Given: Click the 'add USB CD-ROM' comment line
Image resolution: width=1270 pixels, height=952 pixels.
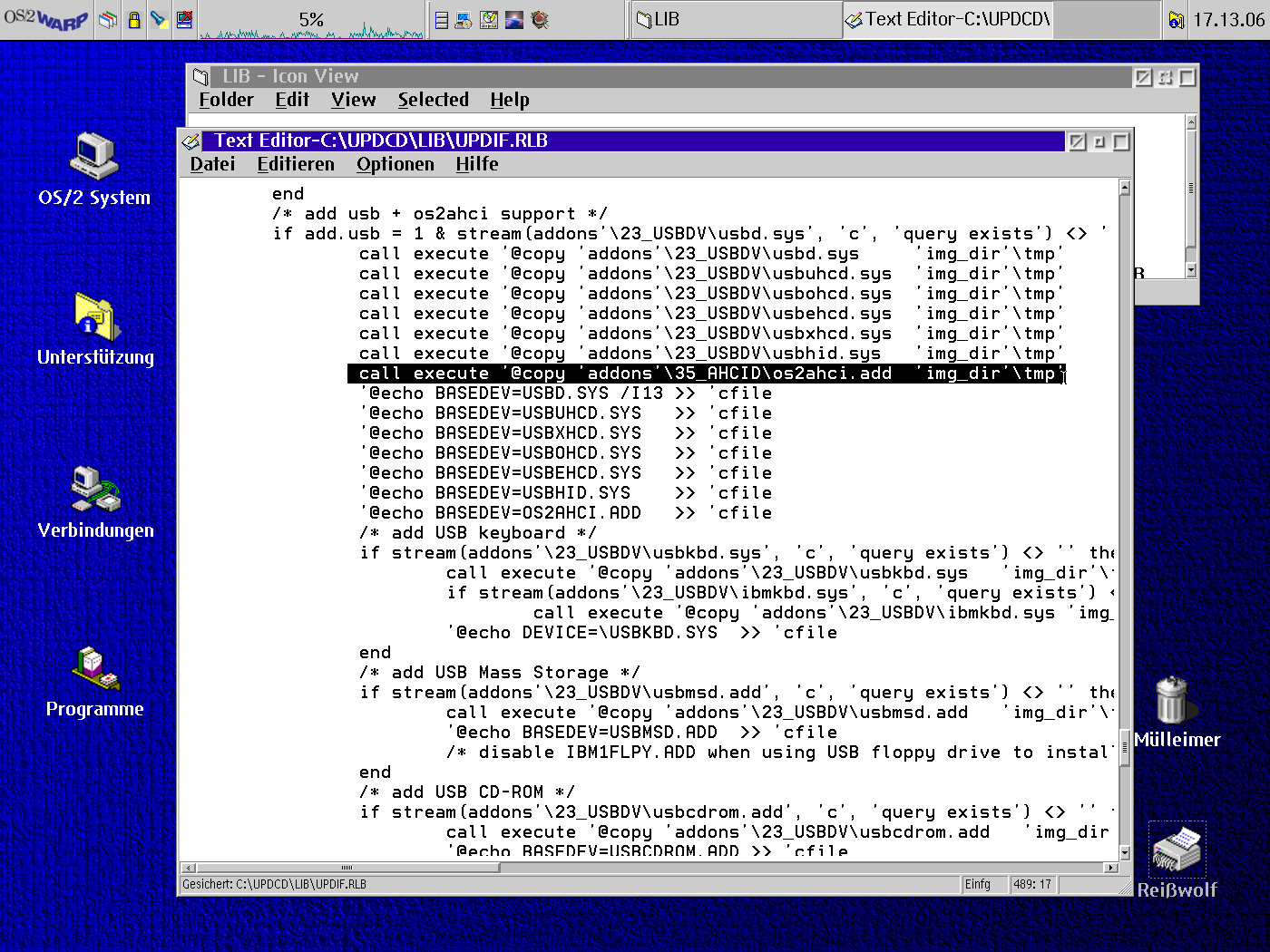Looking at the screenshot, I should 467,792.
